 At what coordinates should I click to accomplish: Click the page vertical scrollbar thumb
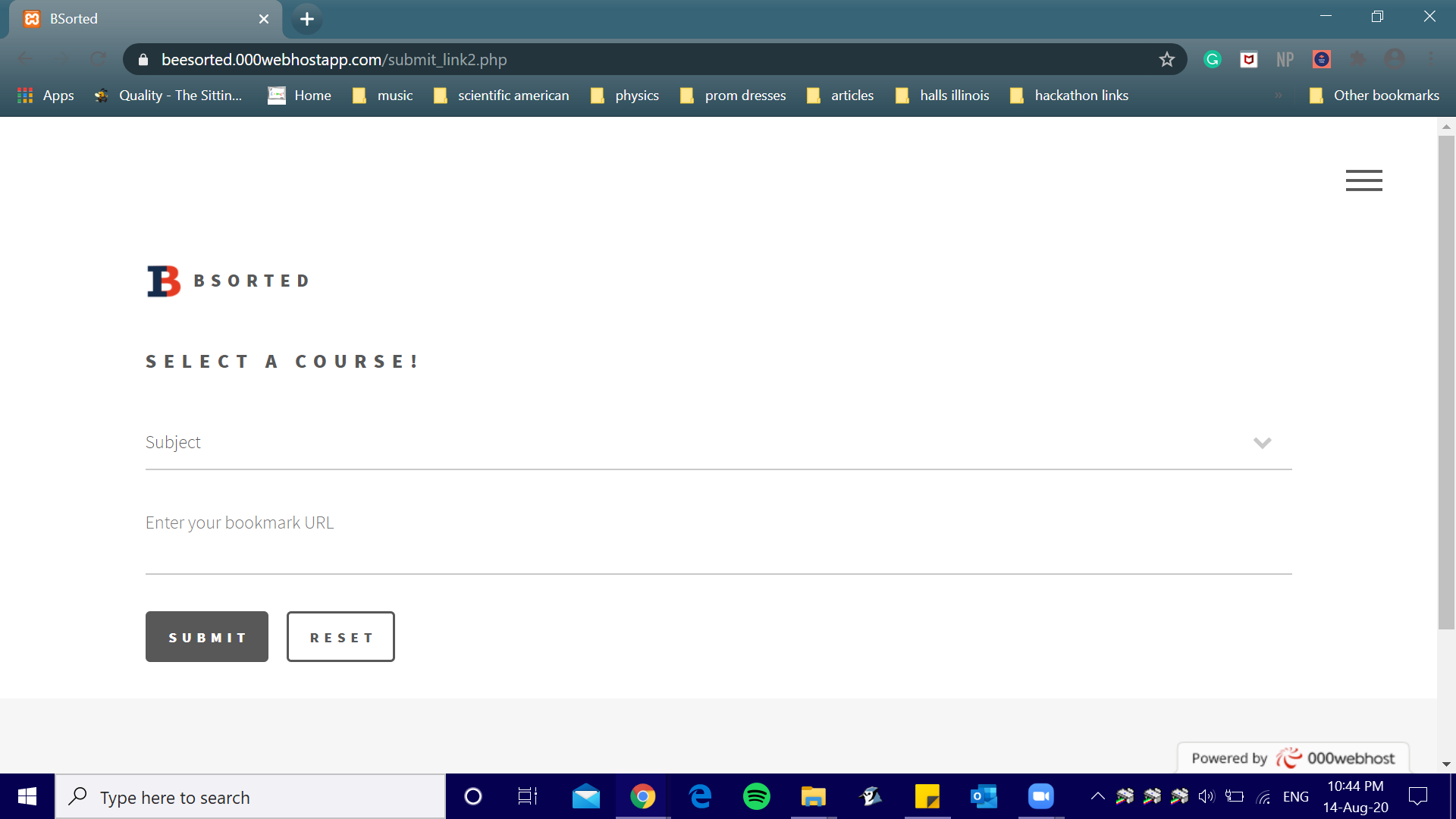tap(1446, 379)
